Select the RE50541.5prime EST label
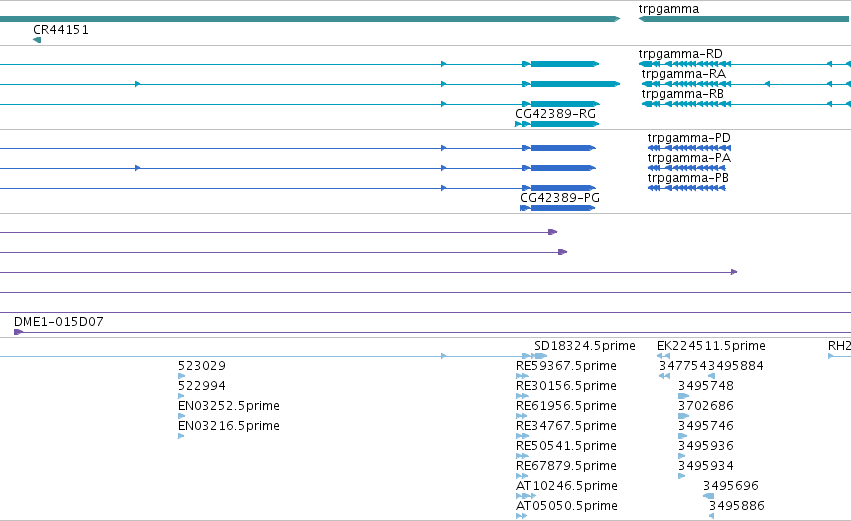 click(x=566, y=446)
